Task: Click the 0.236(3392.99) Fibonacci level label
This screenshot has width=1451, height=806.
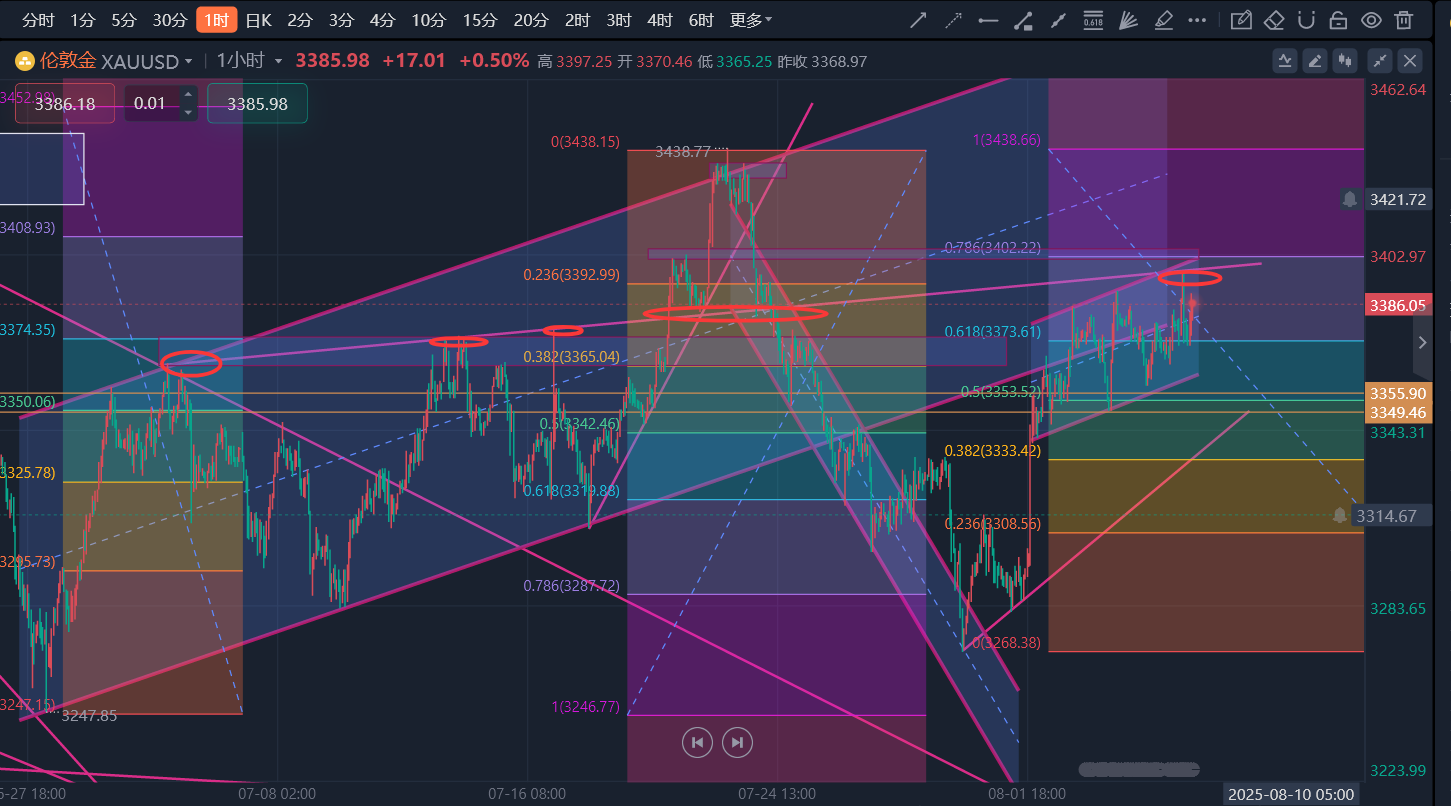Action: 572,274
